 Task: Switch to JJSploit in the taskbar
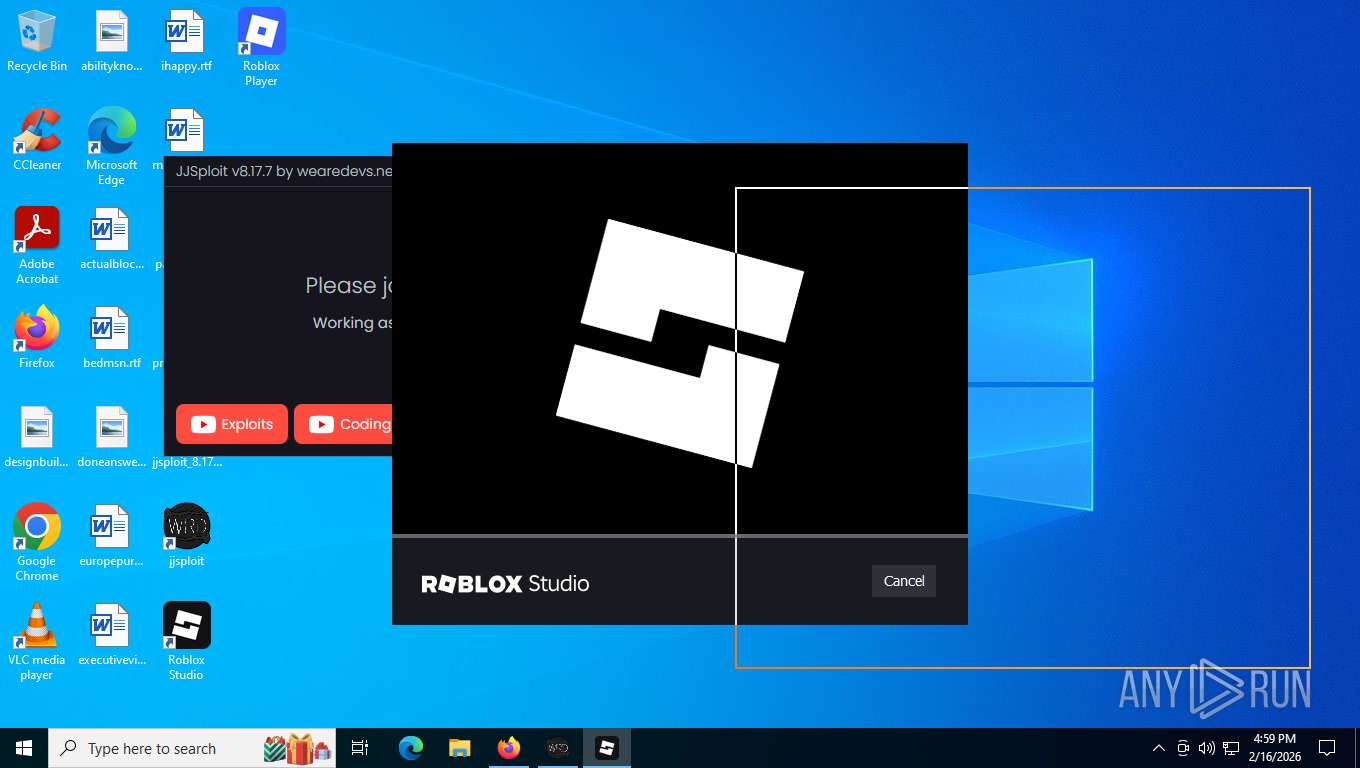click(x=558, y=748)
